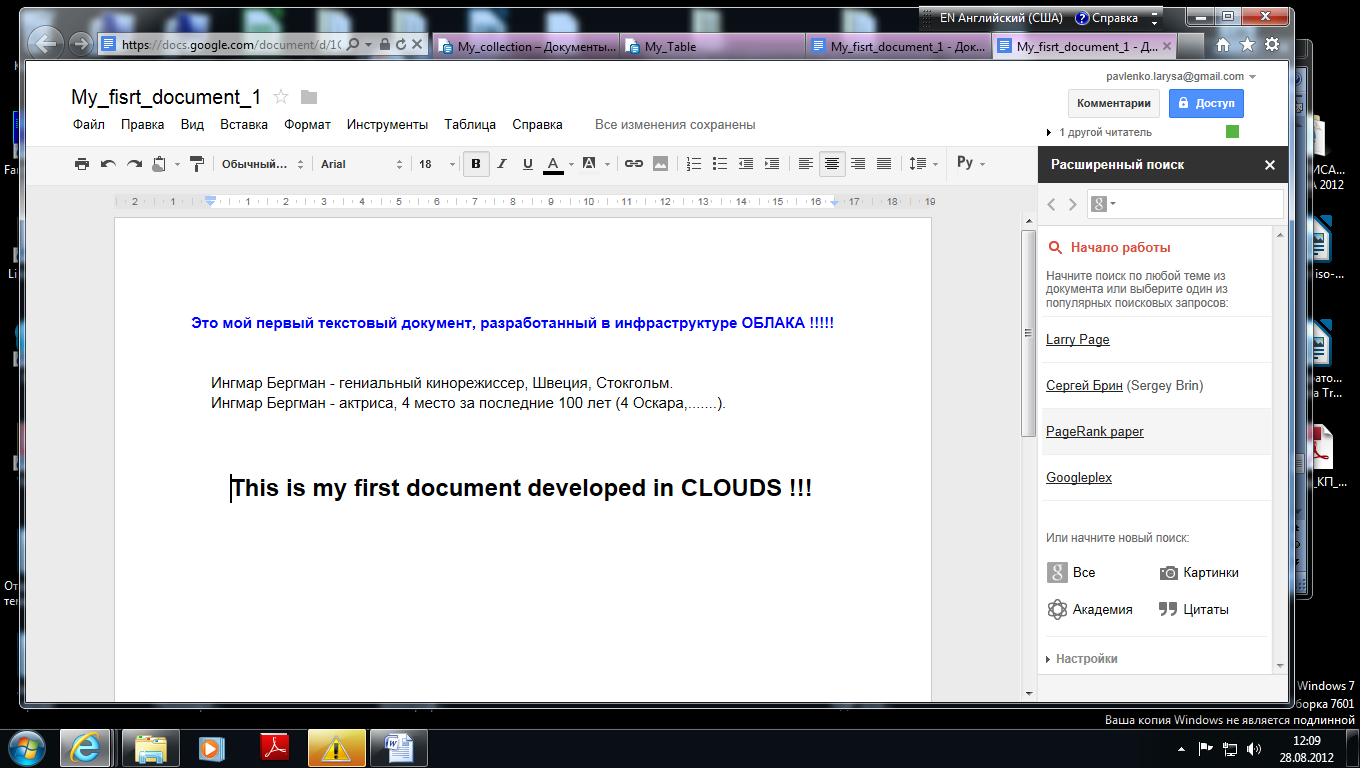The height and width of the screenshot is (768, 1360).
Task: Open the Googleplex search link
Action: tap(1078, 477)
